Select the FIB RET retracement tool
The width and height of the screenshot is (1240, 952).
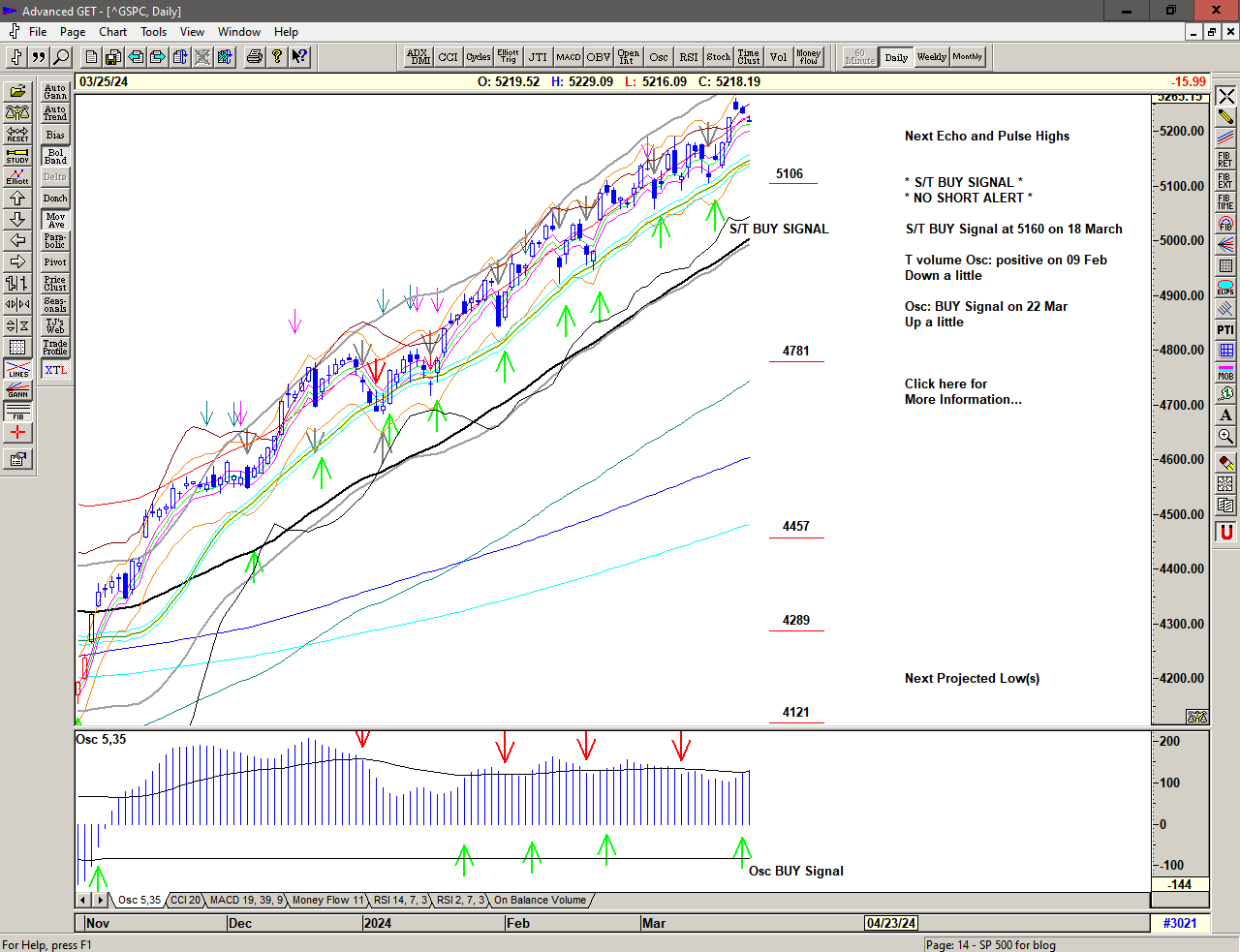(x=1225, y=159)
